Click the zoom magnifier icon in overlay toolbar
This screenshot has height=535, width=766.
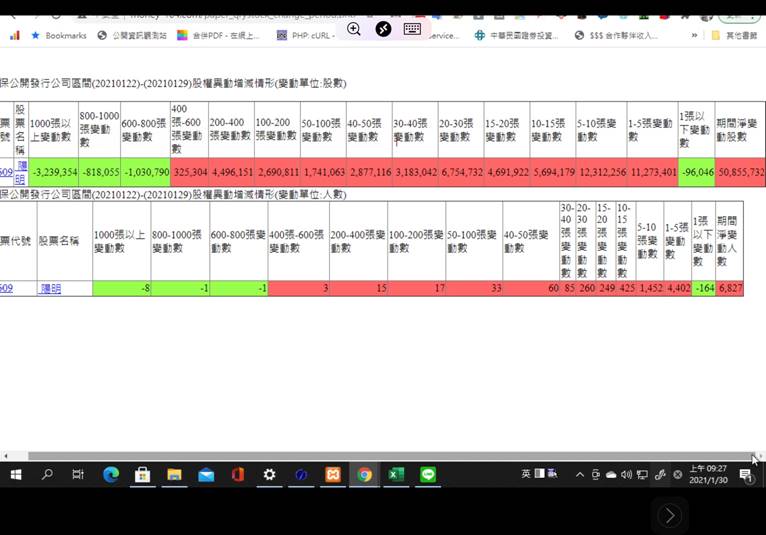(354, 29)
